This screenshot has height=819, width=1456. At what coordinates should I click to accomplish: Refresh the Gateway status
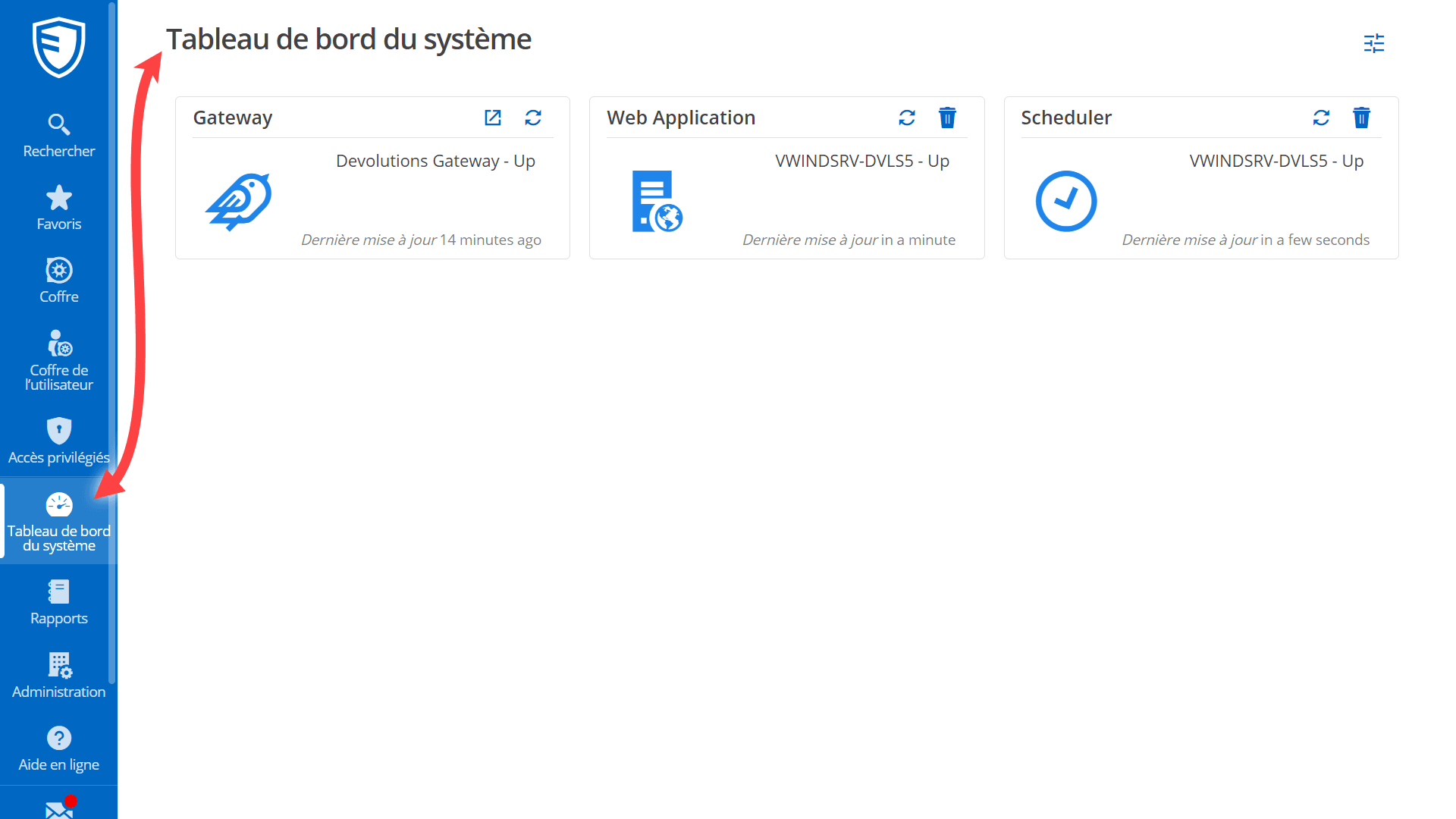533,118
